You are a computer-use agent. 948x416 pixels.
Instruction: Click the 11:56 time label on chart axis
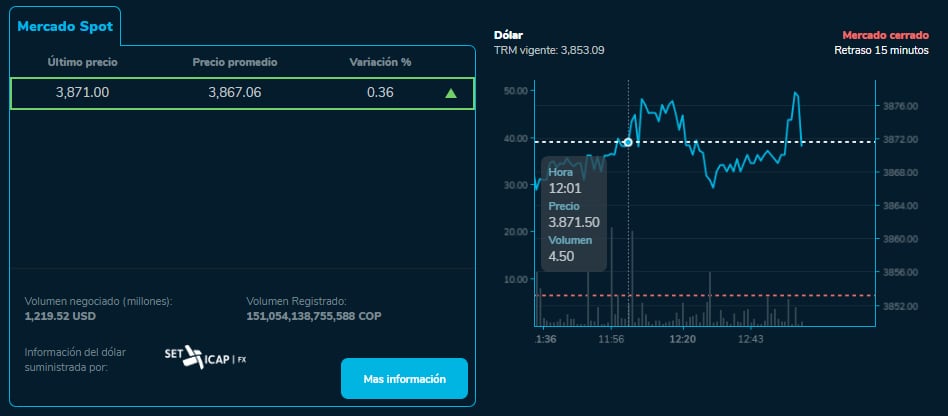coord(611,340)
